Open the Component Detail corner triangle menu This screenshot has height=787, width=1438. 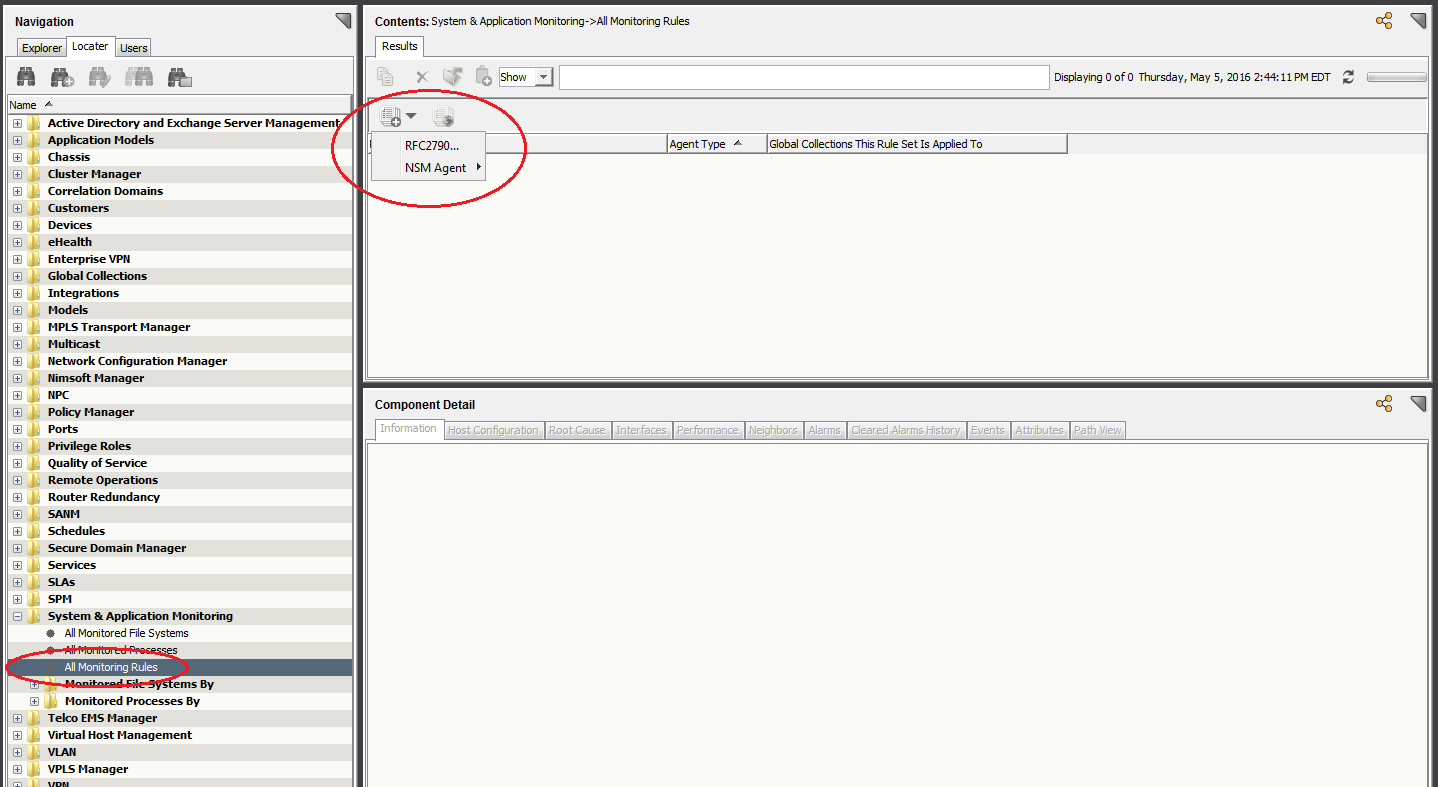pos(1418,404)
